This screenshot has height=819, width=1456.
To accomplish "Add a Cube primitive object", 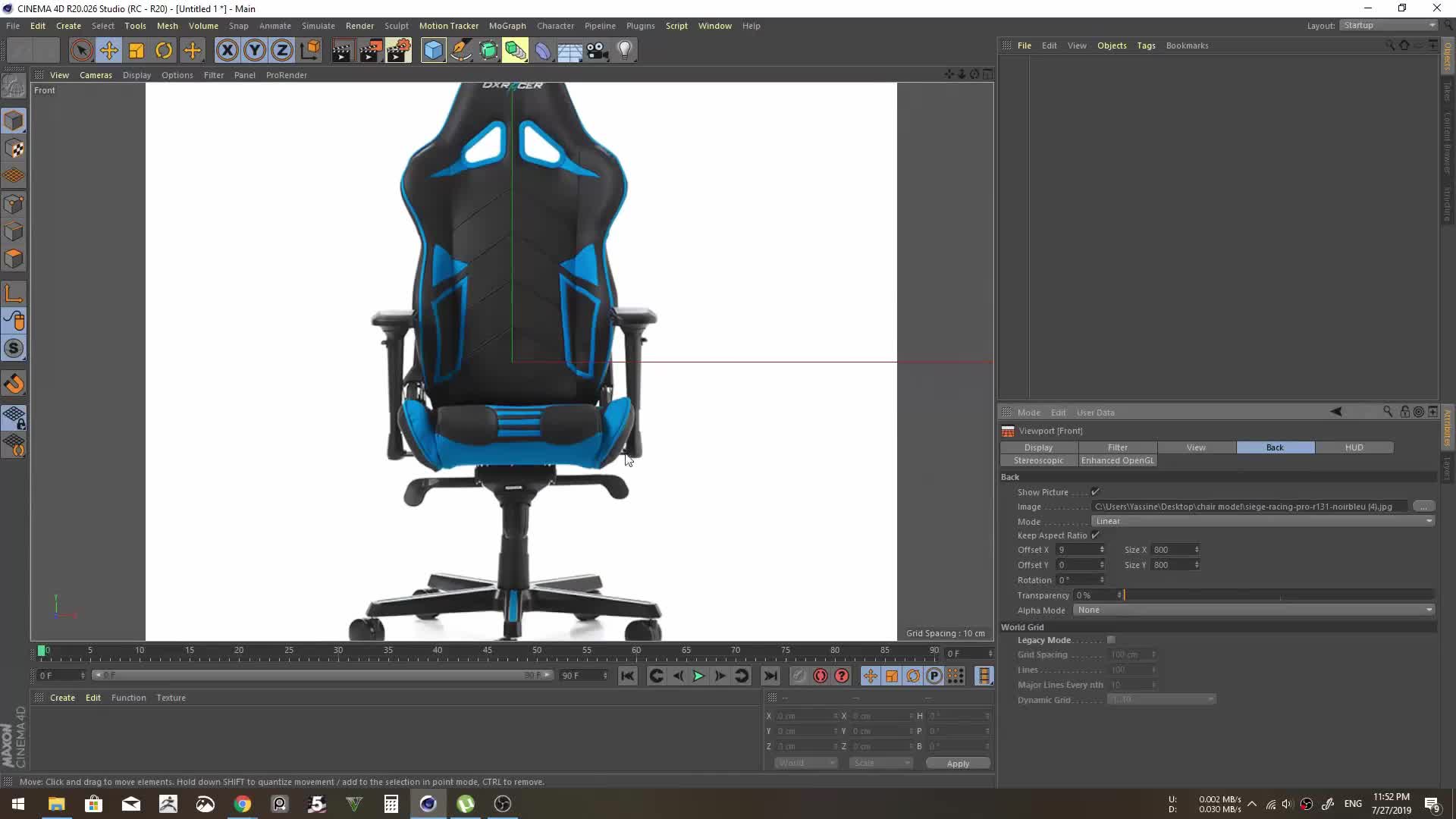I will [x=433, y=50].
